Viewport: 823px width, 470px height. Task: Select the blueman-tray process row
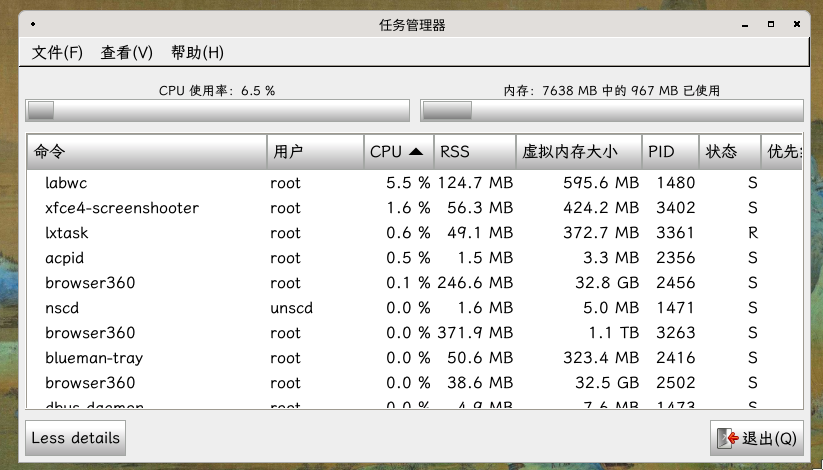coord(414,358)
